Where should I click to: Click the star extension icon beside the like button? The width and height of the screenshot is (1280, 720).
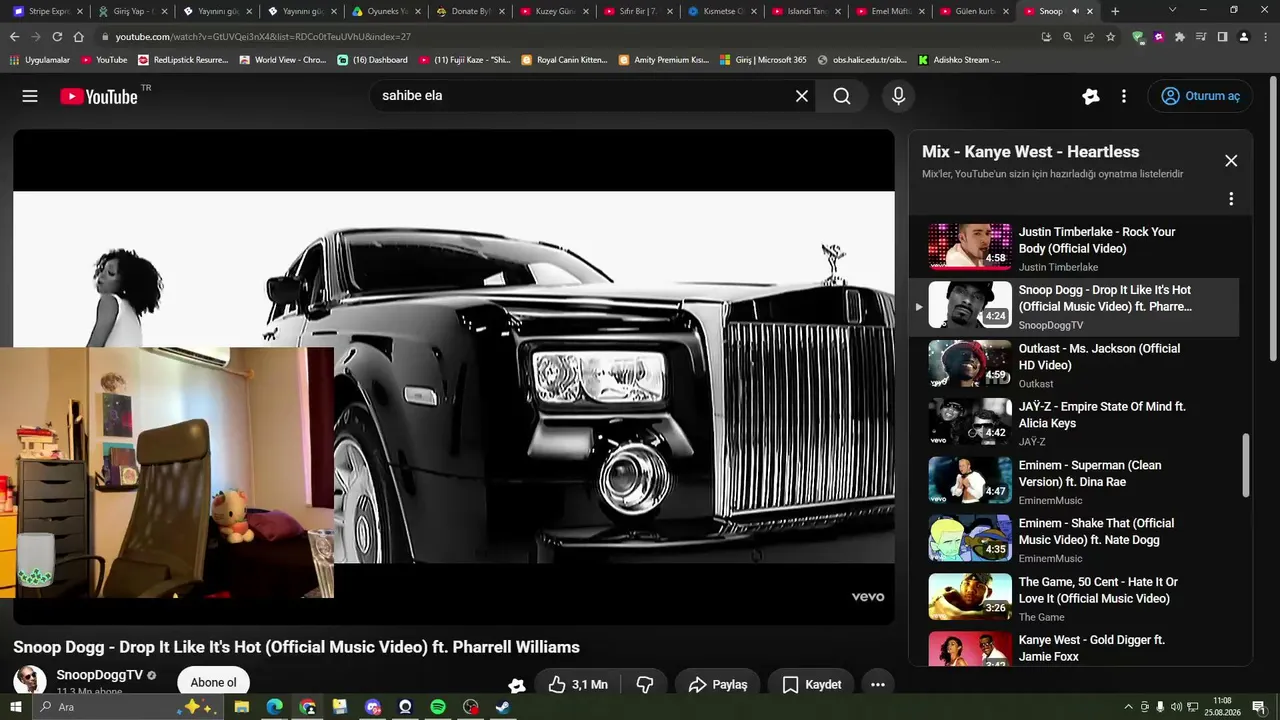(x=517, y=685)
